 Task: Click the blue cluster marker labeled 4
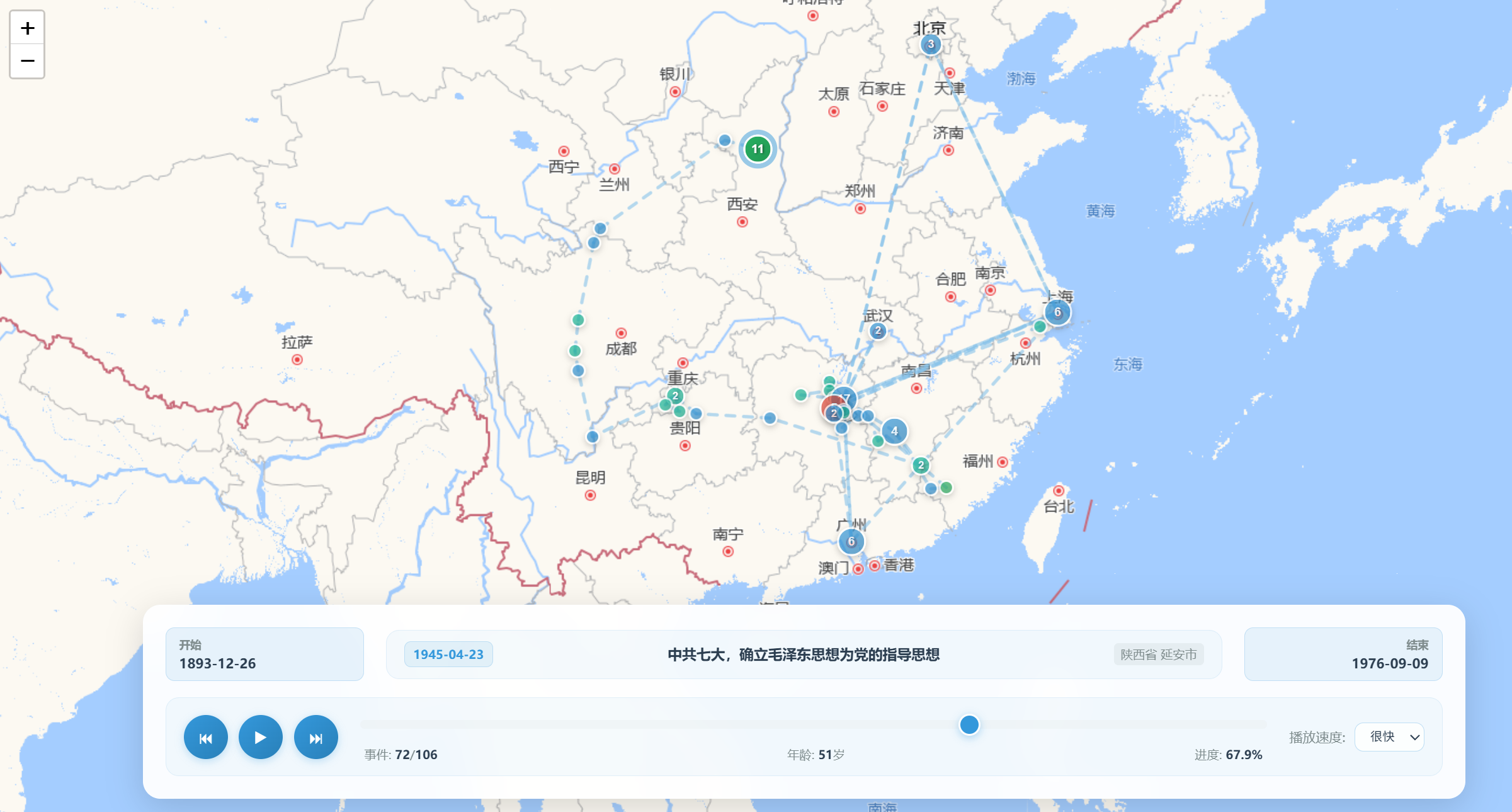[x=894, y=432]
